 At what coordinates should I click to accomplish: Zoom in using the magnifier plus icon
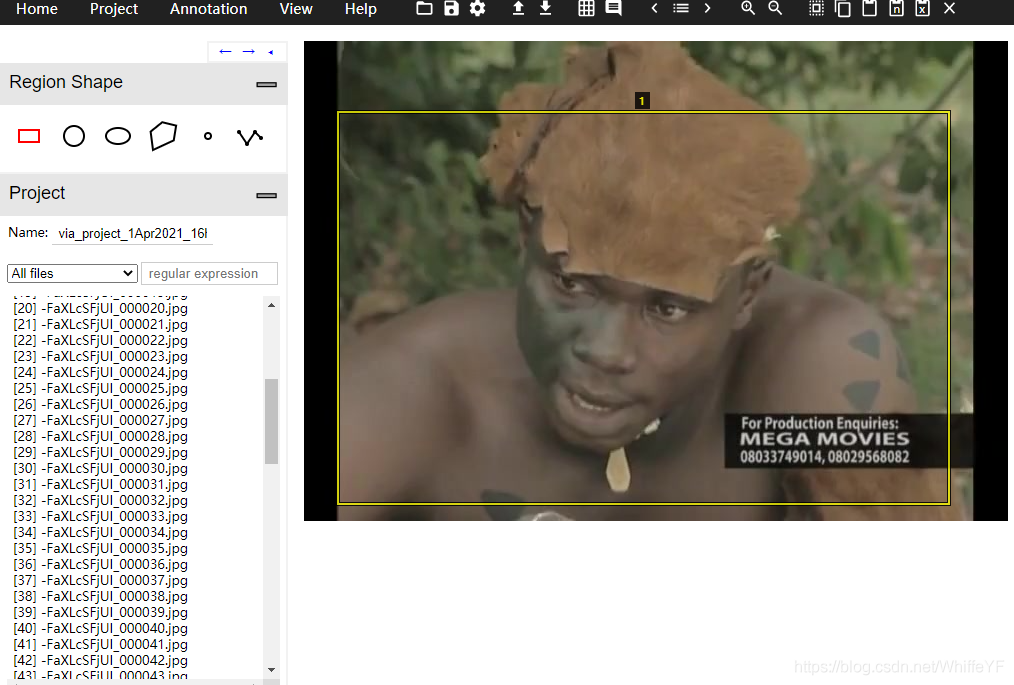(x=748, y=9)
